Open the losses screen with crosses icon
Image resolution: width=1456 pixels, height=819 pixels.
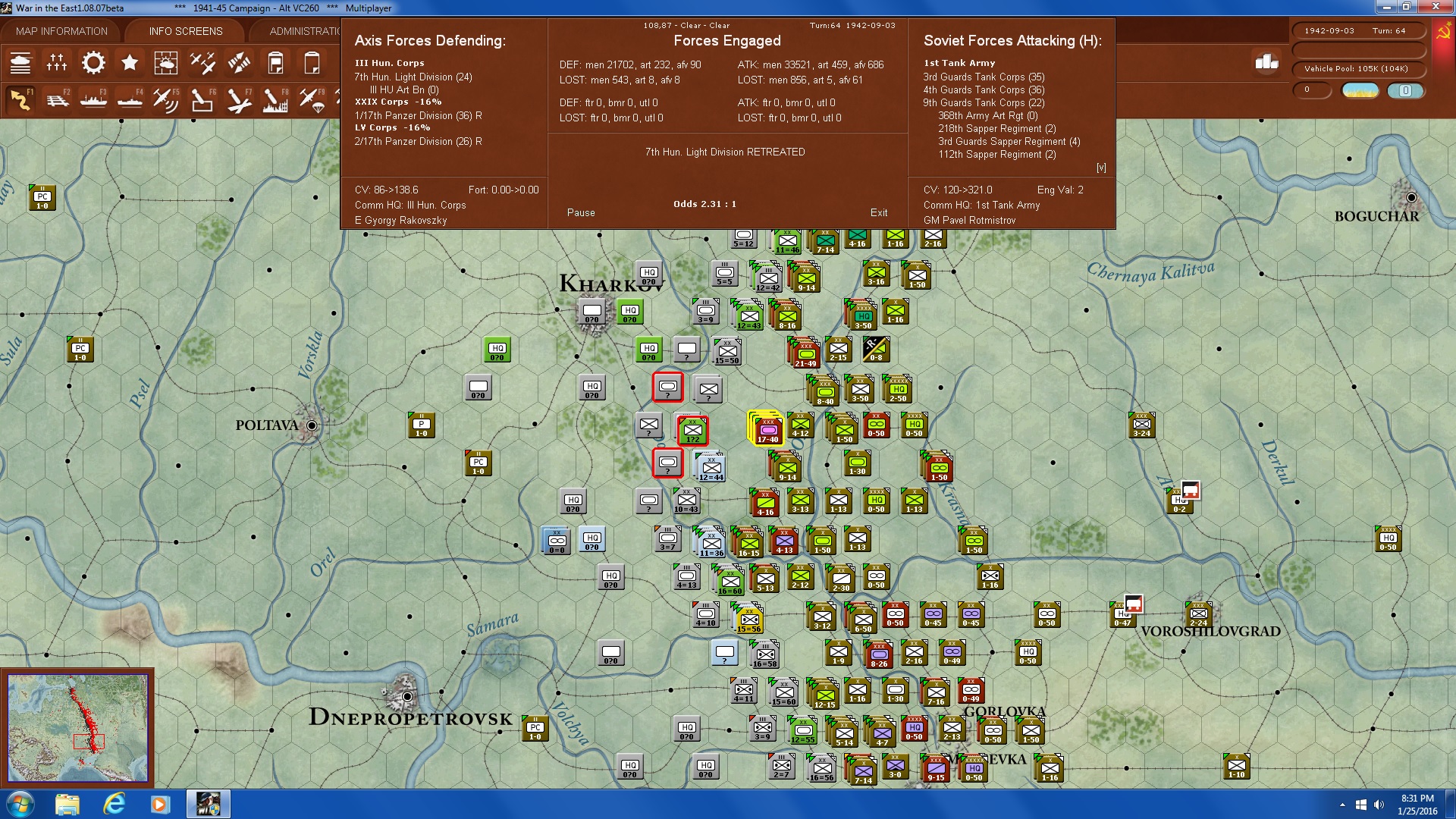click(57, 63)
